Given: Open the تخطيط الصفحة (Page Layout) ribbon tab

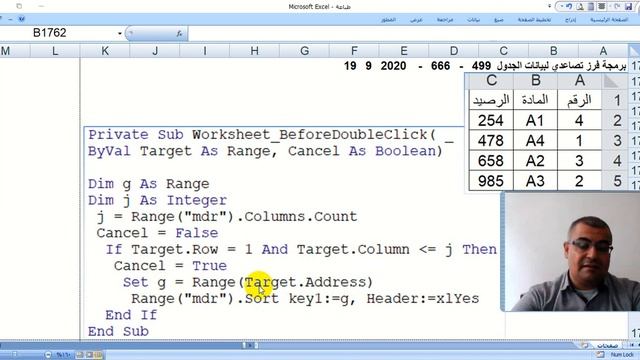Looking at the screenshot, I should 534,20.
